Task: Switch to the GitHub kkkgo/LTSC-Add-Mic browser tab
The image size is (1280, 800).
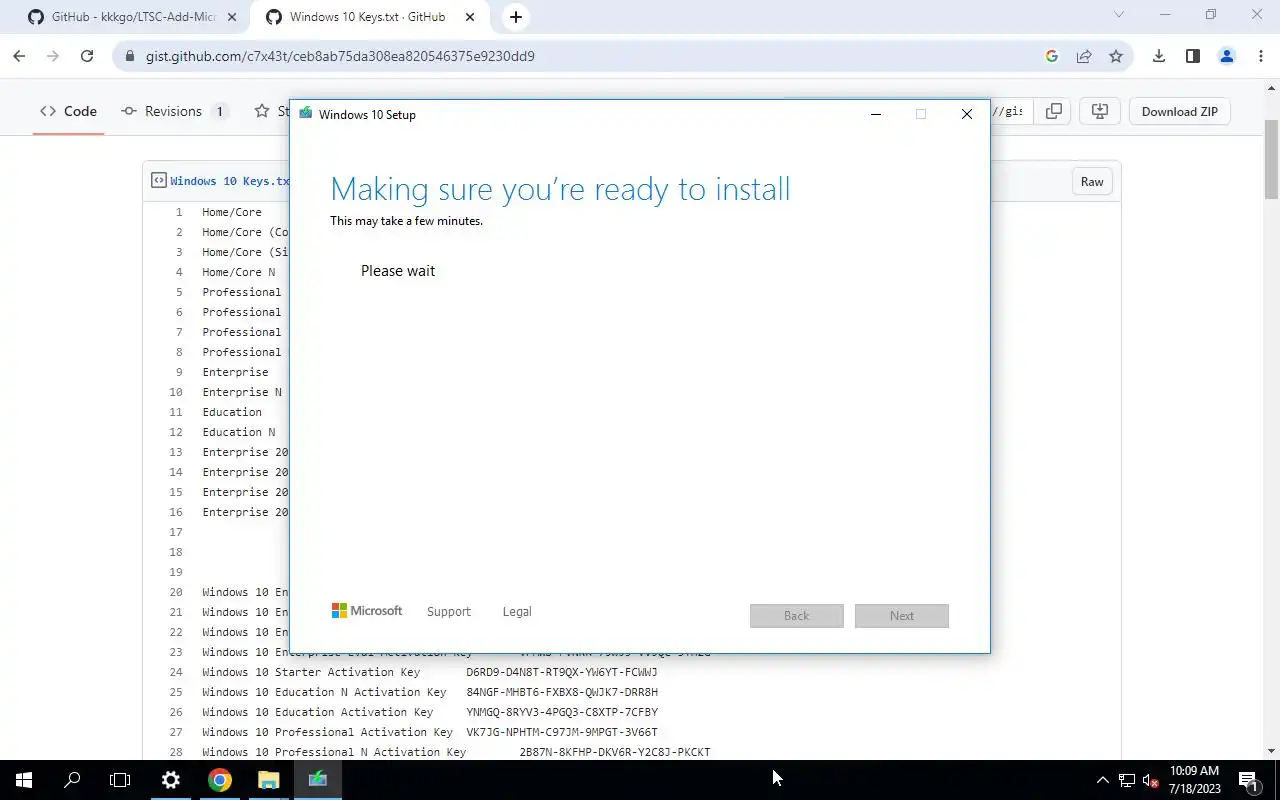Action: coord(135,17)
